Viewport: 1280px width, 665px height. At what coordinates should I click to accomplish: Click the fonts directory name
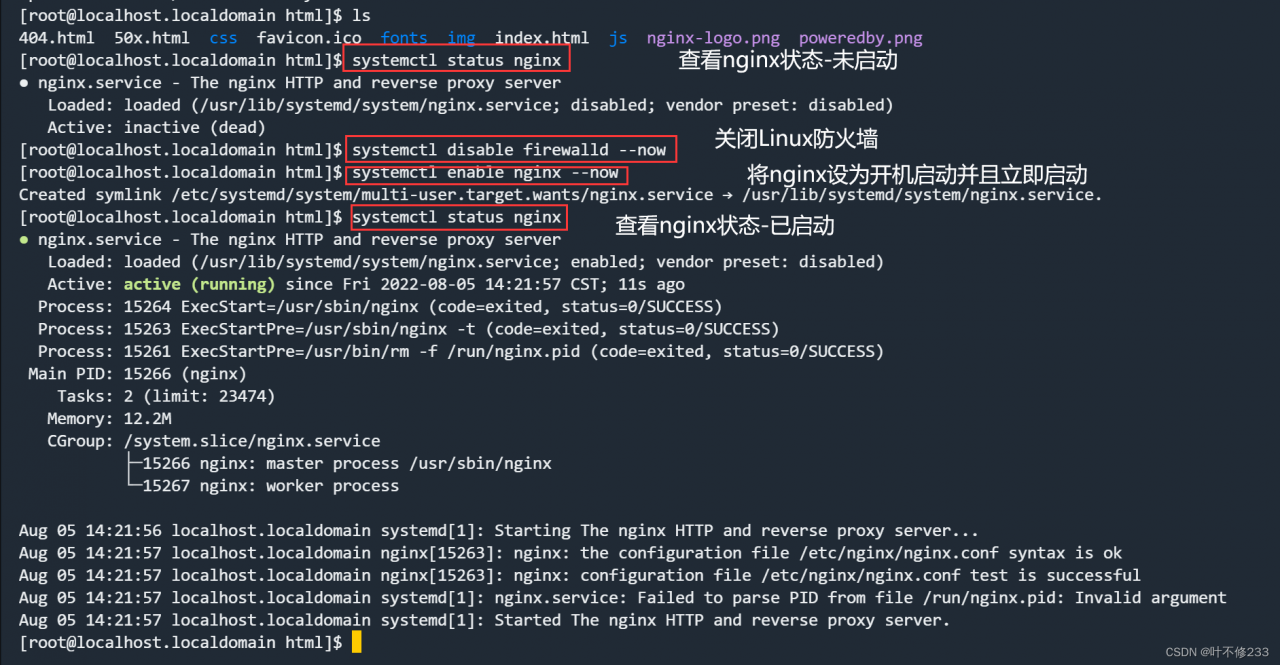point(404,39)
